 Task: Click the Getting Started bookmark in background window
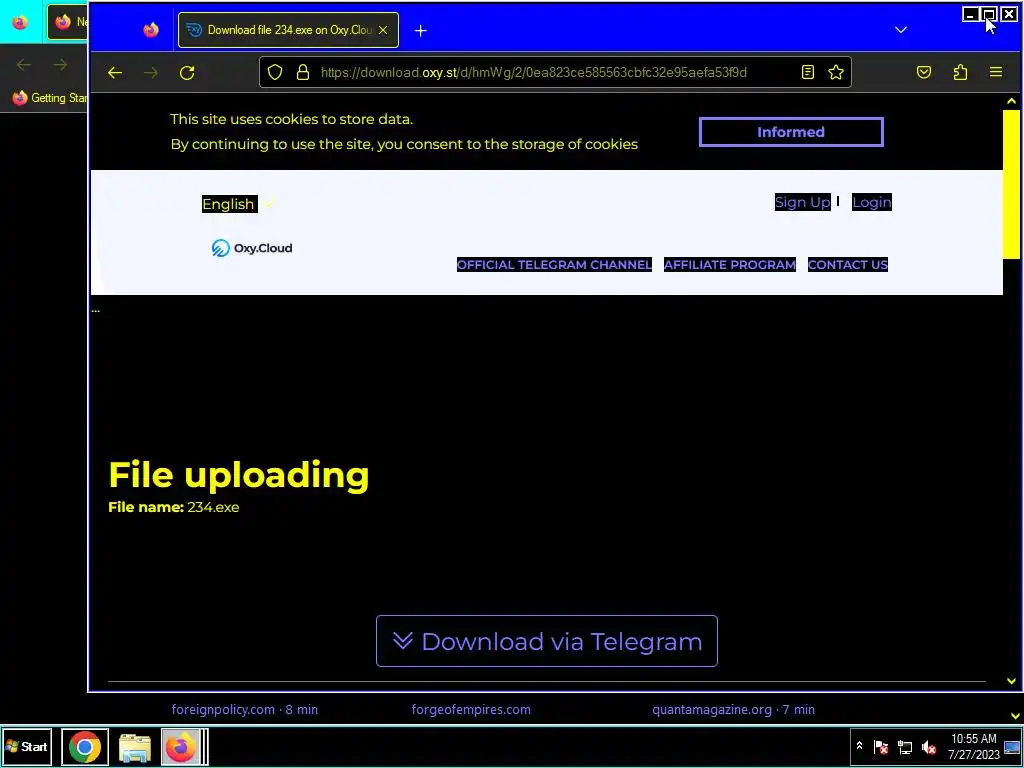pos(50,98)
